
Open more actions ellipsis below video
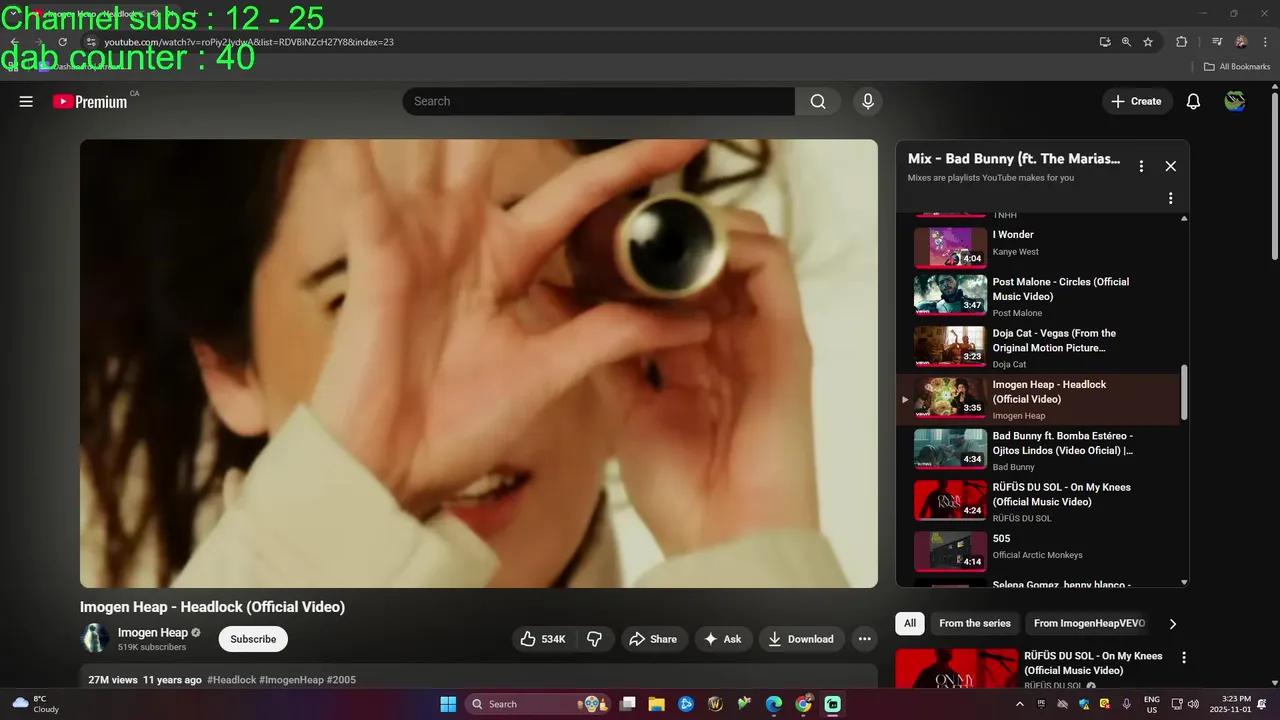point(865,639)
